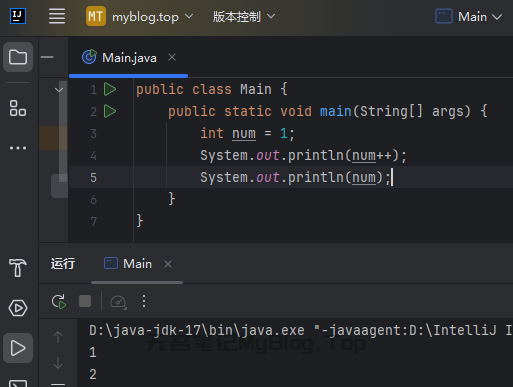
Task: Open the Structure tool window icon
Action: [18, 108]
